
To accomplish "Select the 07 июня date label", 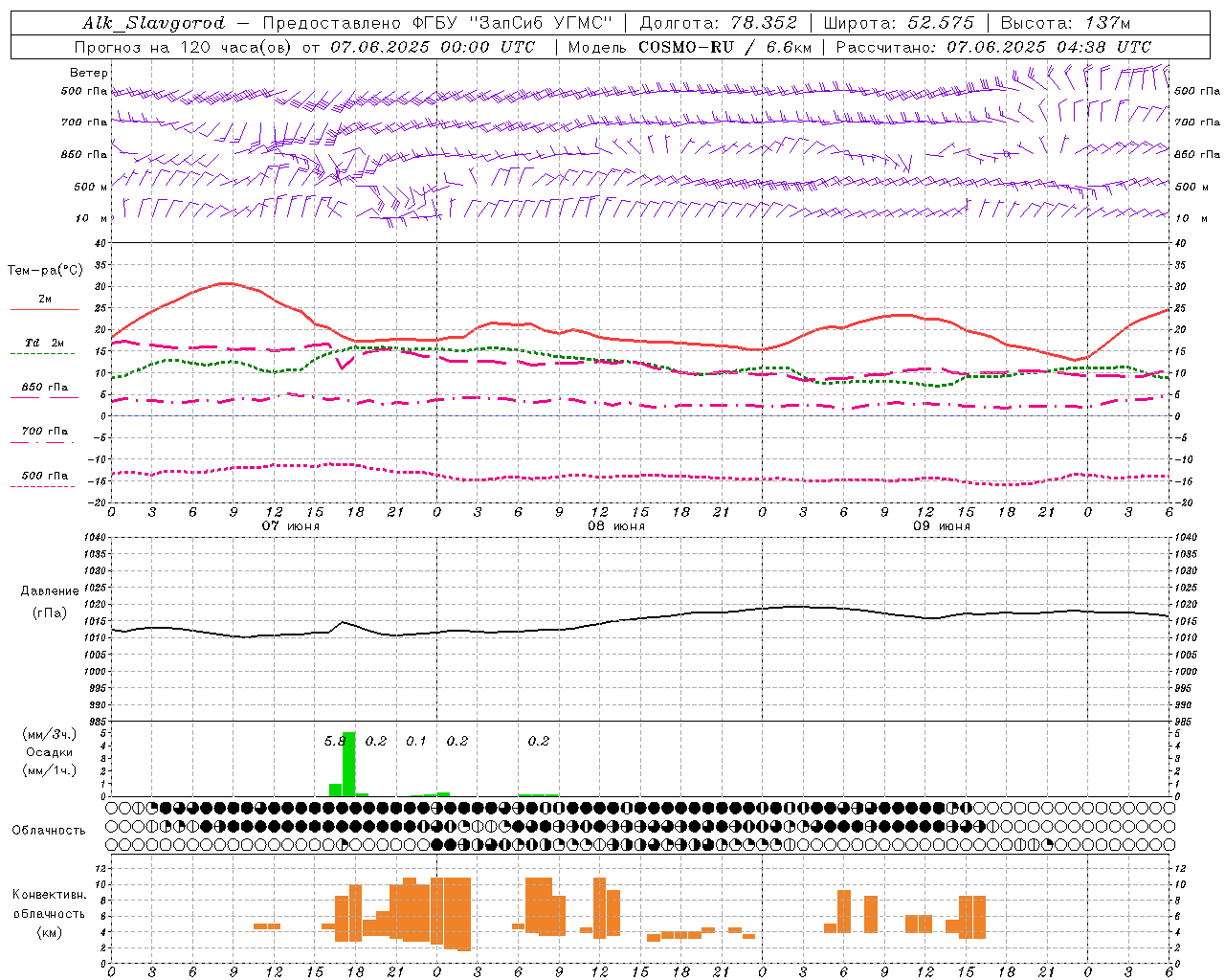I will 291,525.
